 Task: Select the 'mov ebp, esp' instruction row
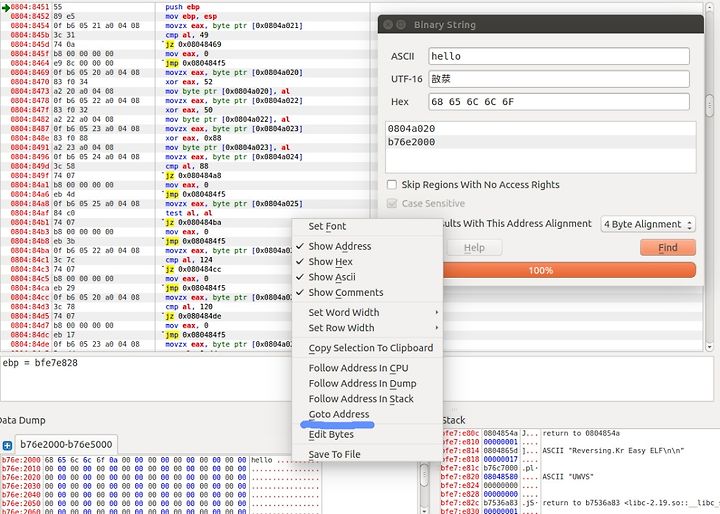191,16
